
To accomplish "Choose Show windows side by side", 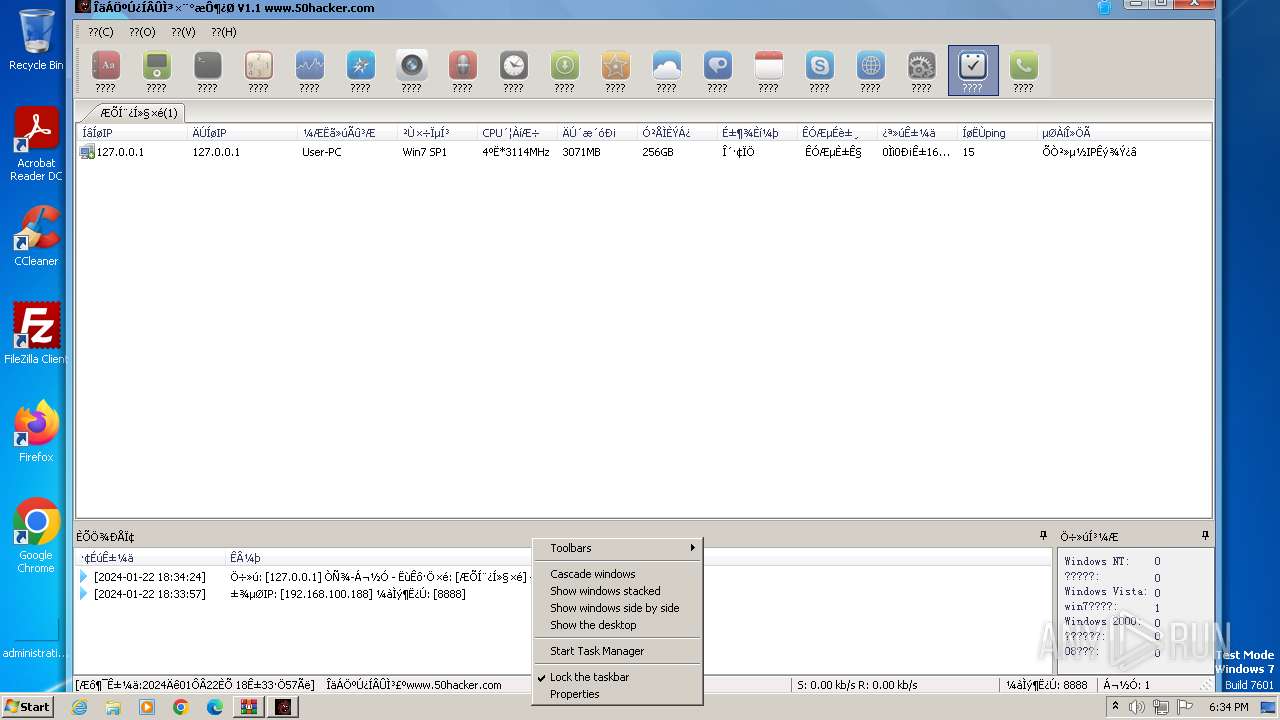I will [x=614, y=608].
